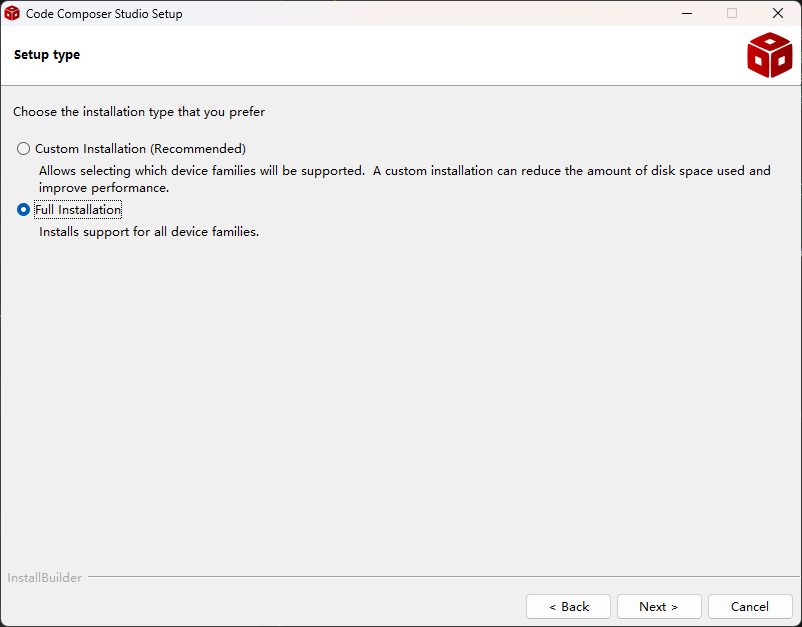The width and height of the screenshot is (802, 627).
Task: Close the Code Composer Studio Setup window
Action: [778, 13]
